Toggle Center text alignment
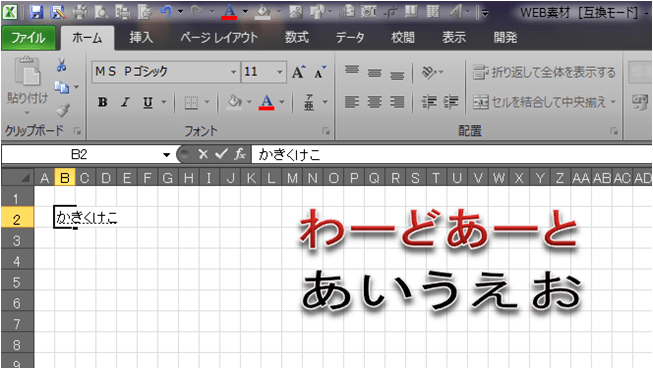 click(374, 102)
